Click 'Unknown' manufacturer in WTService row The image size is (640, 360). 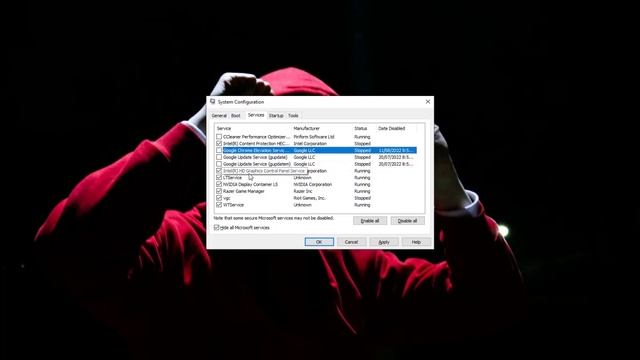pyautogui.click(x=302, y=205)
